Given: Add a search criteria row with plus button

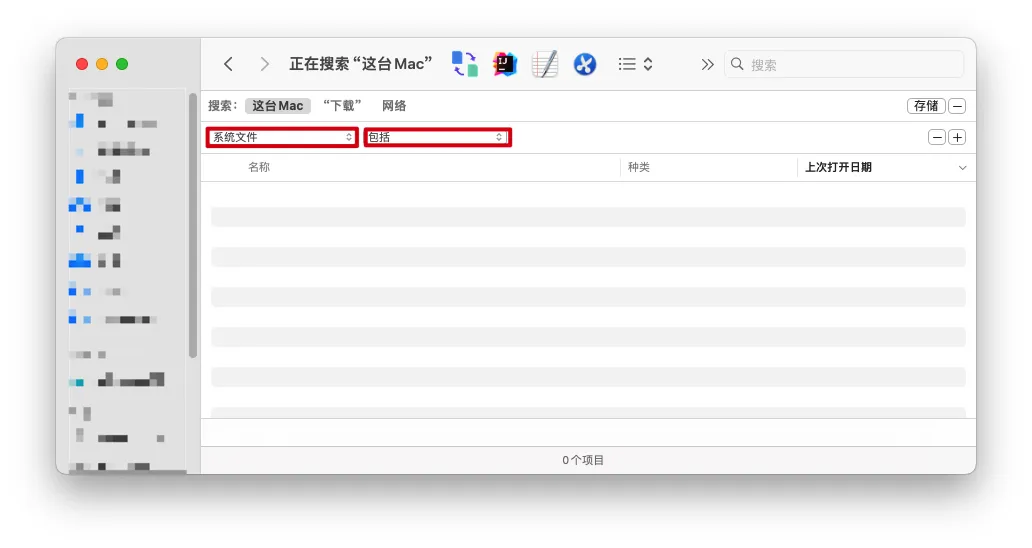Looking at the screenshot, I should 957,138.
